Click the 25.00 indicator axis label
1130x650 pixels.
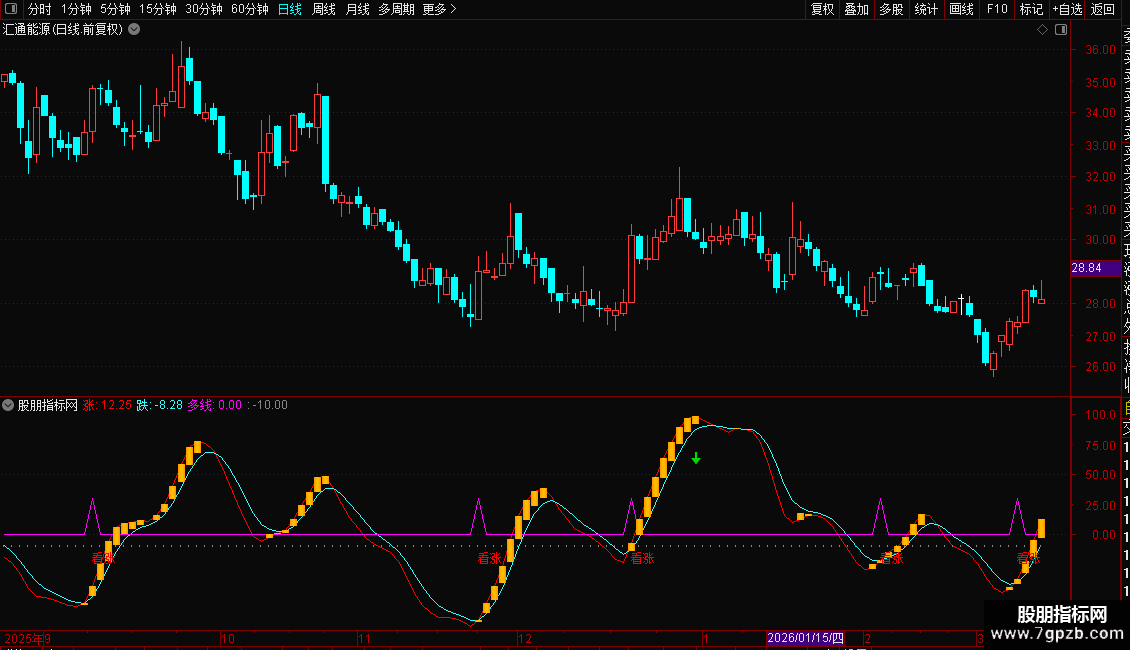click(1100, 505)
